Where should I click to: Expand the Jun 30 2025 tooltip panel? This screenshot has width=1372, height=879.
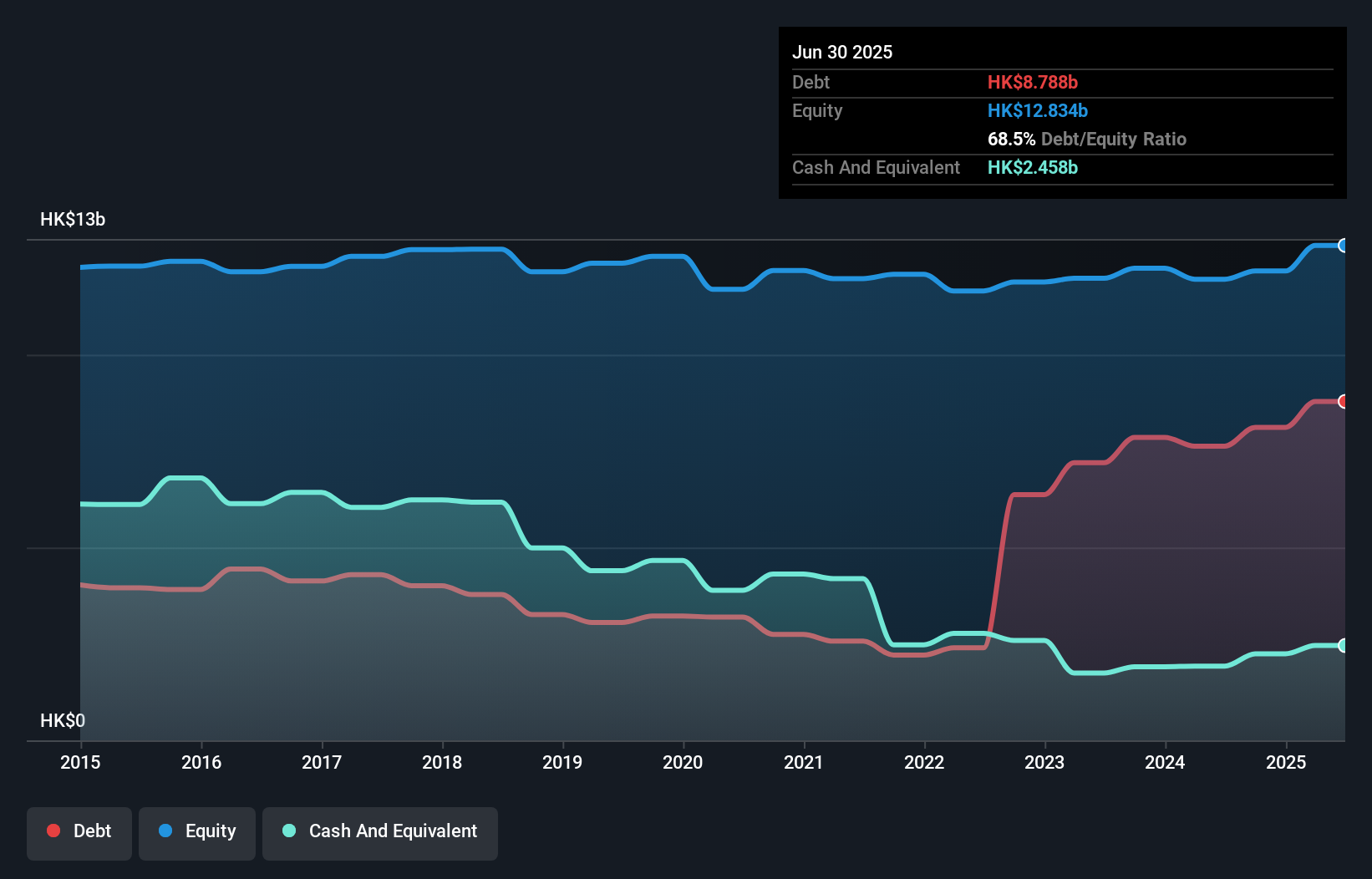coord(842,52)
